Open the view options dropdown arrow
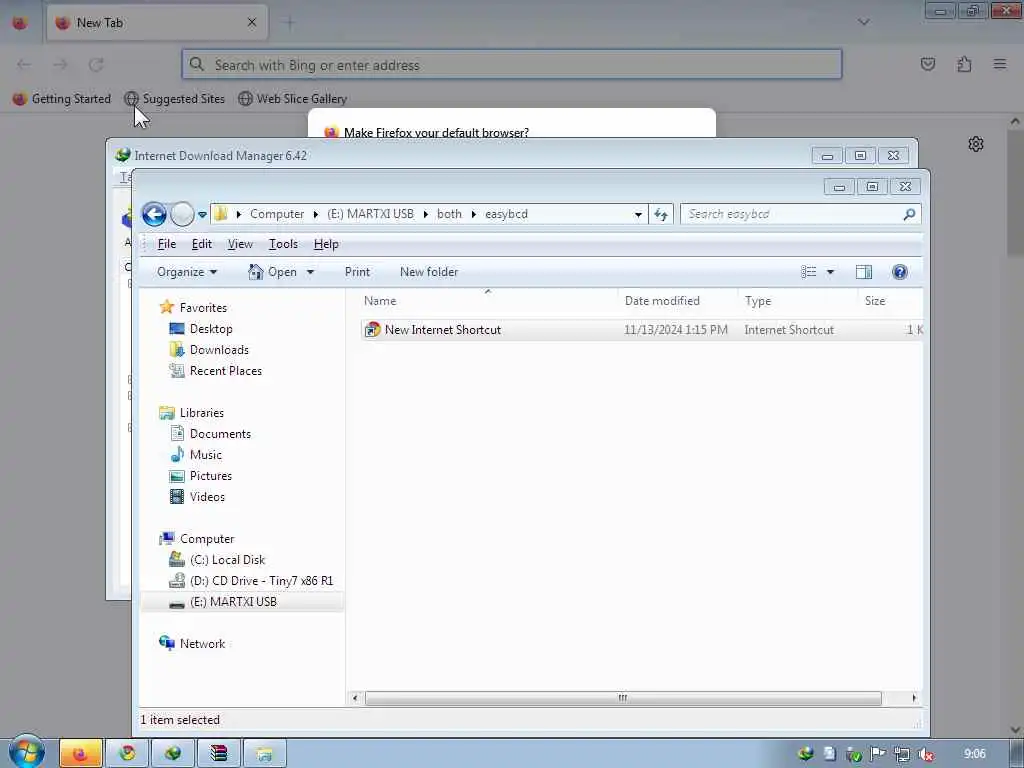 (831, 272)
